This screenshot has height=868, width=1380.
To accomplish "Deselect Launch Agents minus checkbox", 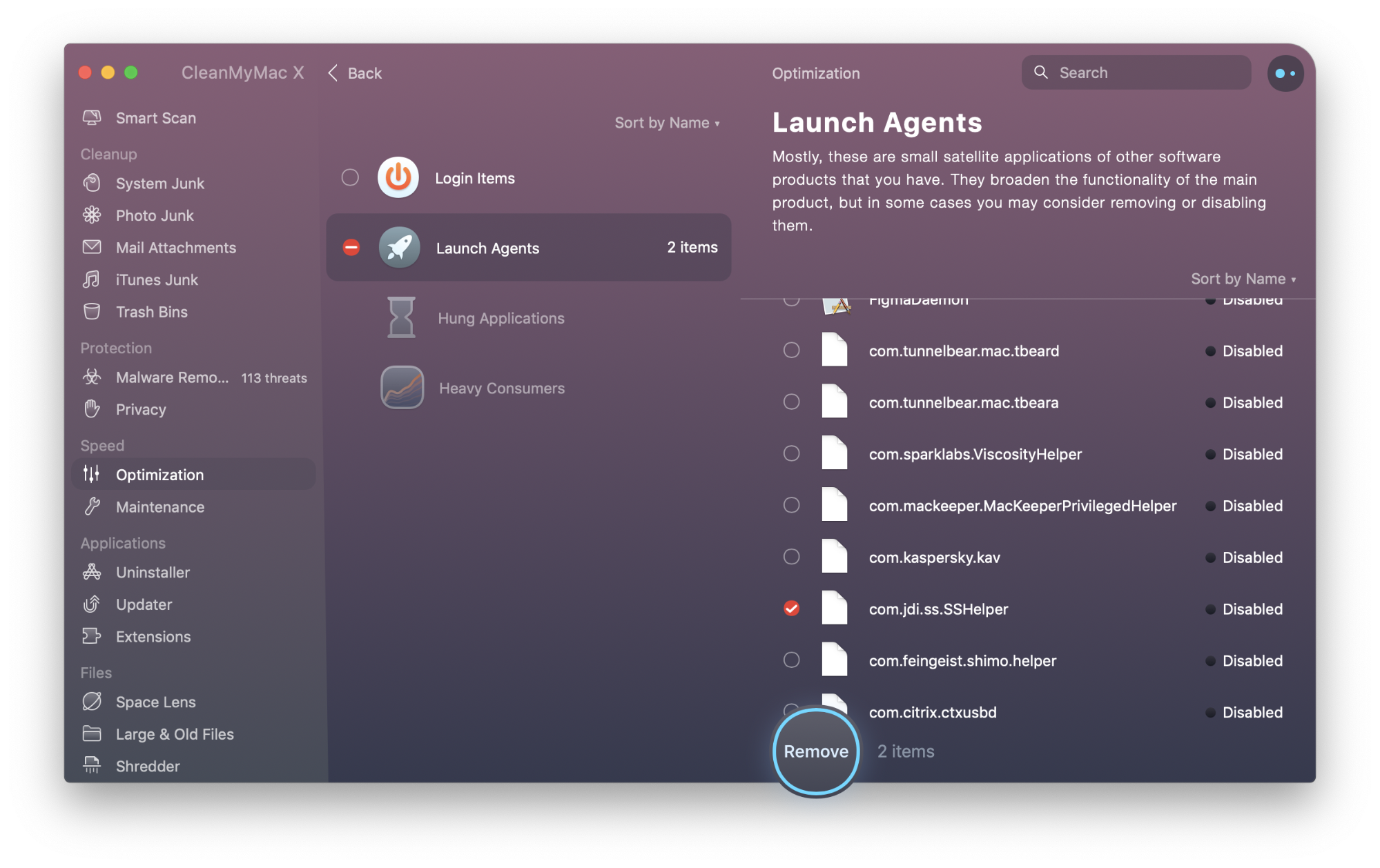I will tap(351, 248).
